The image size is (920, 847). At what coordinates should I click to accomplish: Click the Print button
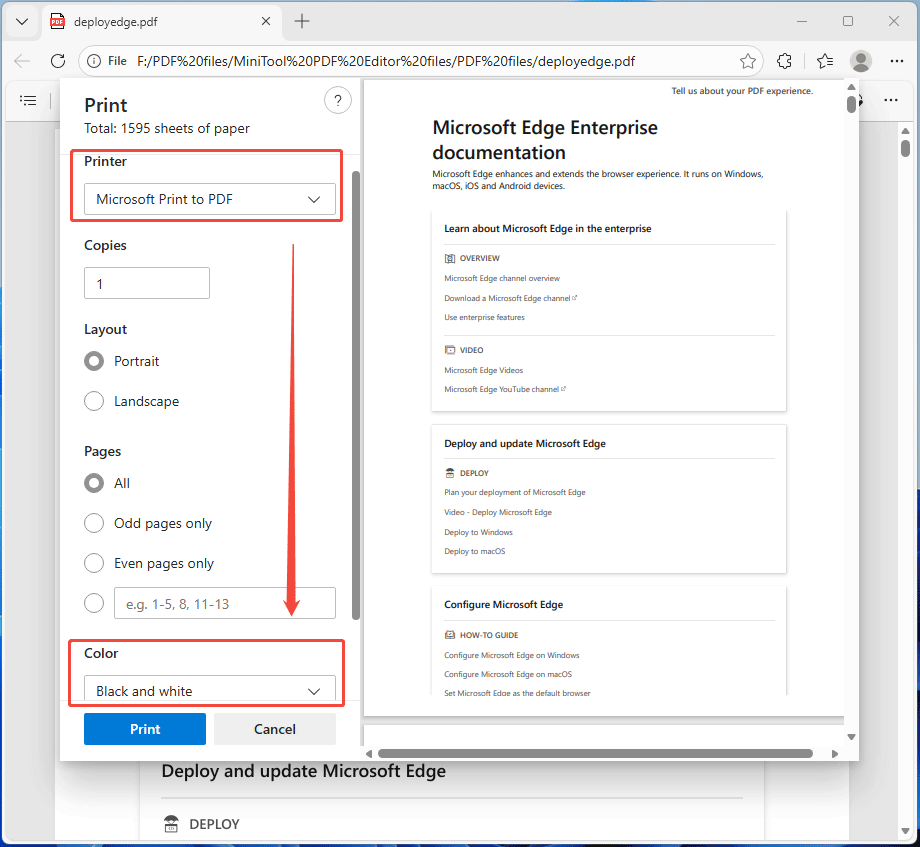click(144, 729)
